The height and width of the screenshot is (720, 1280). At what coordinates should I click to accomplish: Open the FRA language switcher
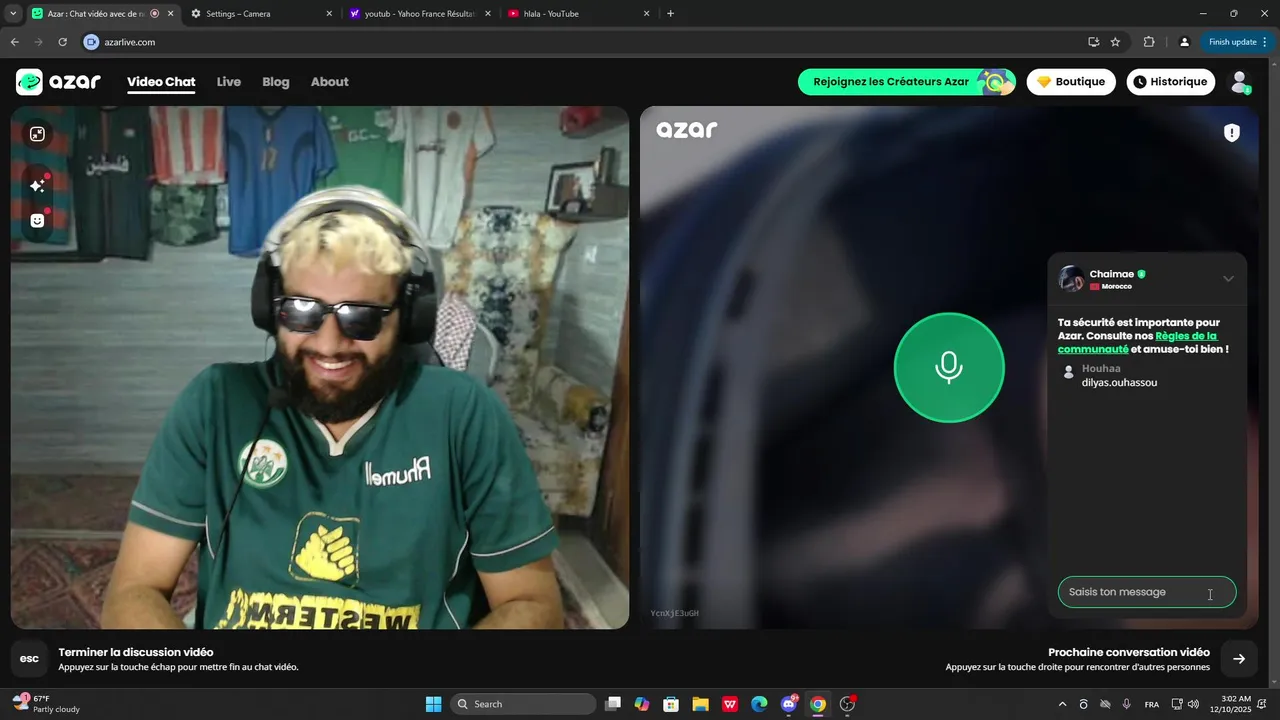point(1152,704)
